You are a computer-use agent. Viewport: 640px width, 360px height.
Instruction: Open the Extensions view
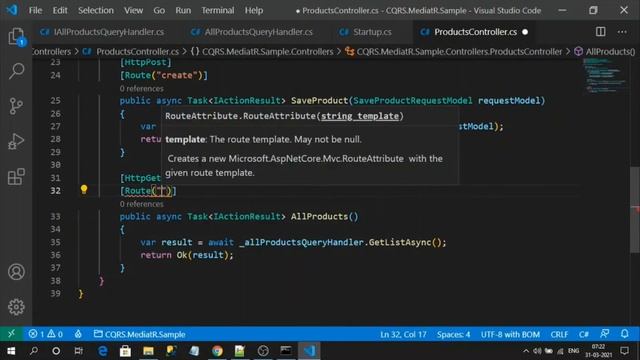[x=16, y=177]
